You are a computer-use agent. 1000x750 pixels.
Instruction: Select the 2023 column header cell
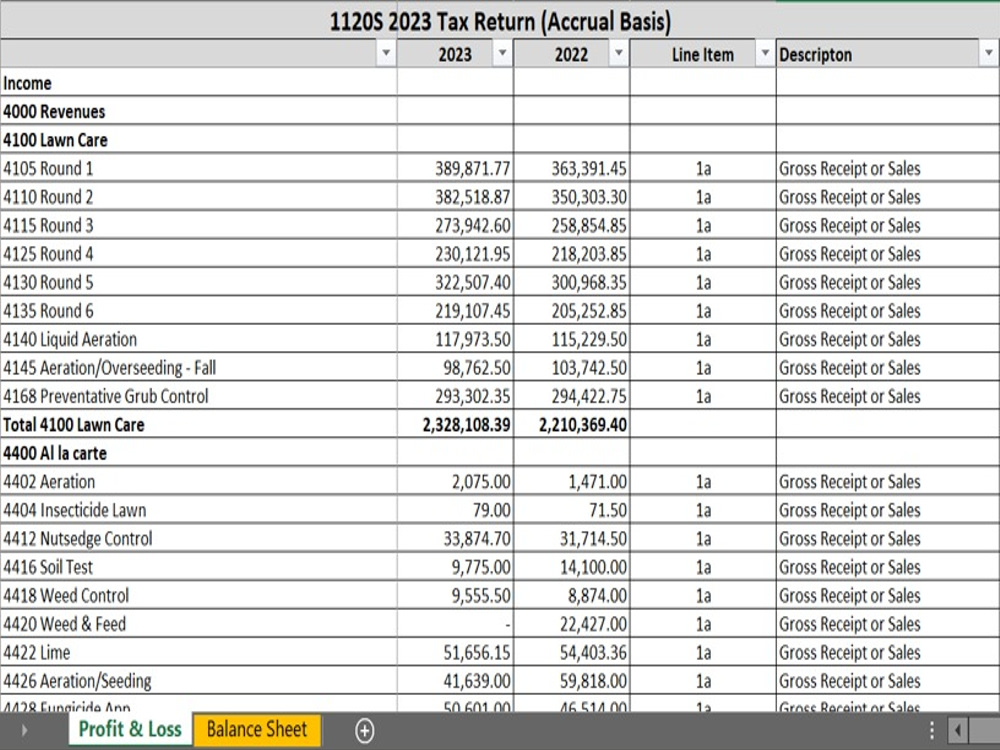[455, 54]
